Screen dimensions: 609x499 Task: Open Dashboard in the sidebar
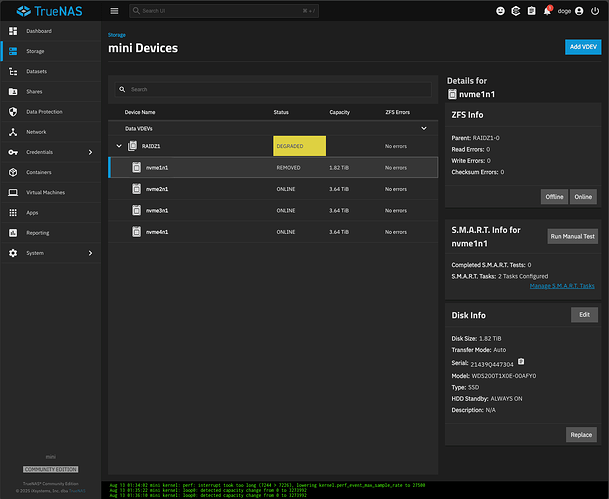[x=50, y=31]
